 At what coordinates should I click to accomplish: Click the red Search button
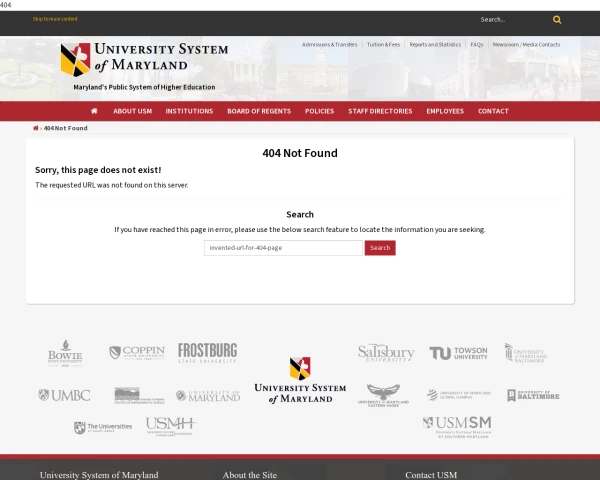(380, 248)
